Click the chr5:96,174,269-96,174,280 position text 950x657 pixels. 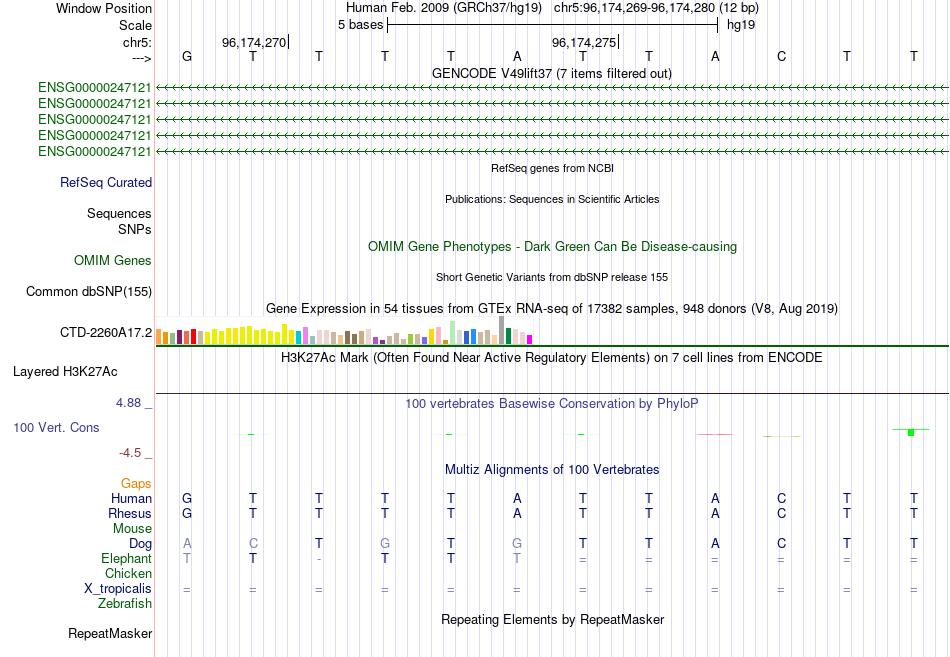click(656, 8)
